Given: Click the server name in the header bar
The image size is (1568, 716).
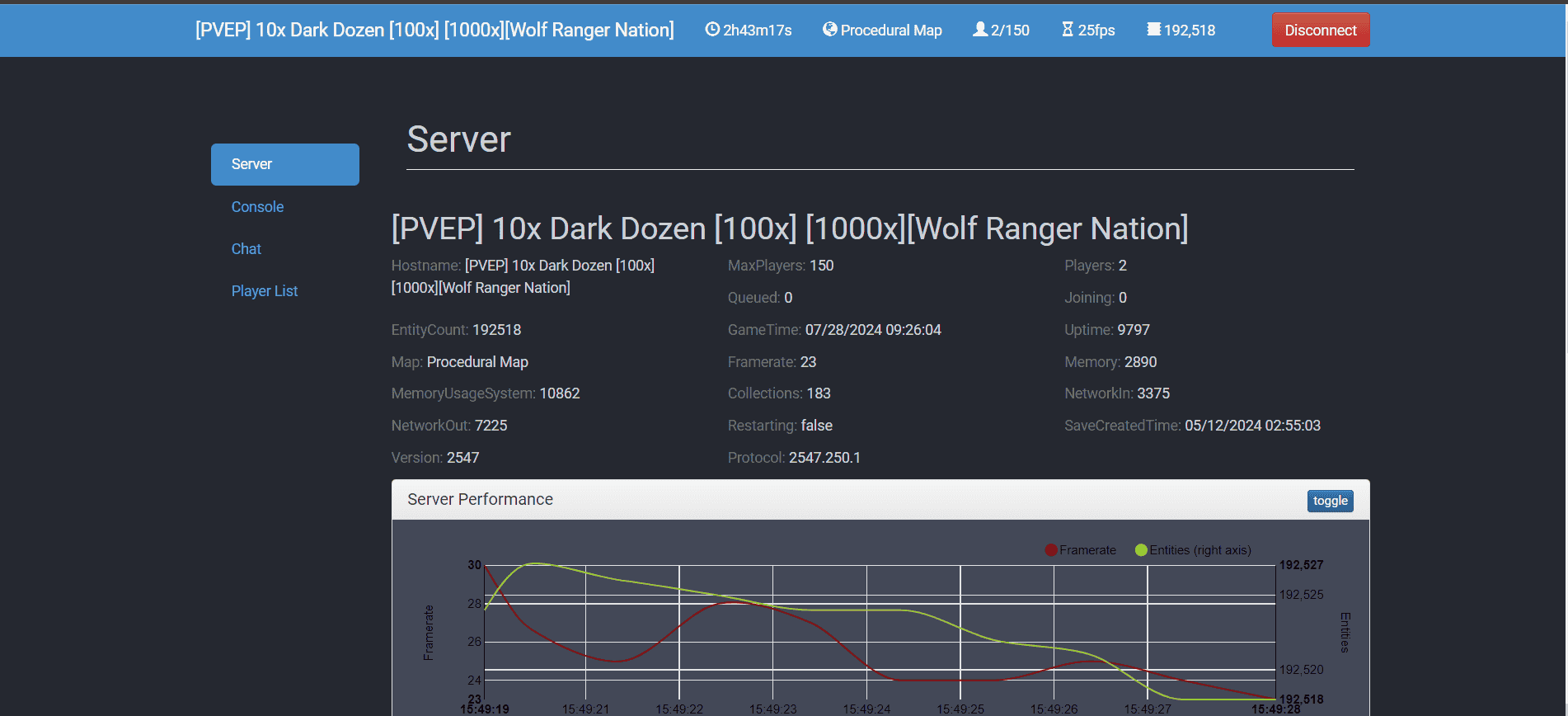Looking at the screenshot, I should click(434, 31).
